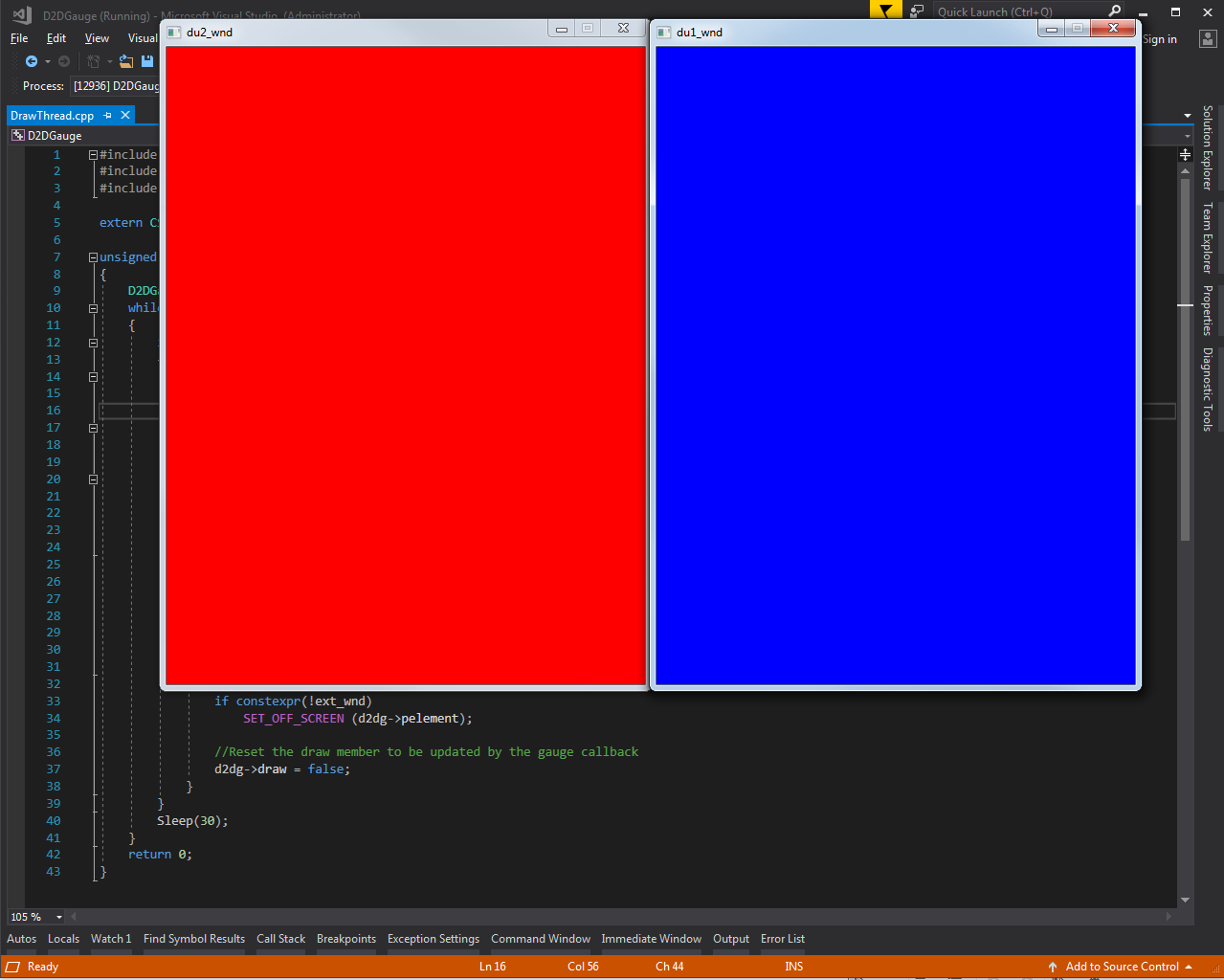Click the Sign in link

click(x=1159, y=39)
